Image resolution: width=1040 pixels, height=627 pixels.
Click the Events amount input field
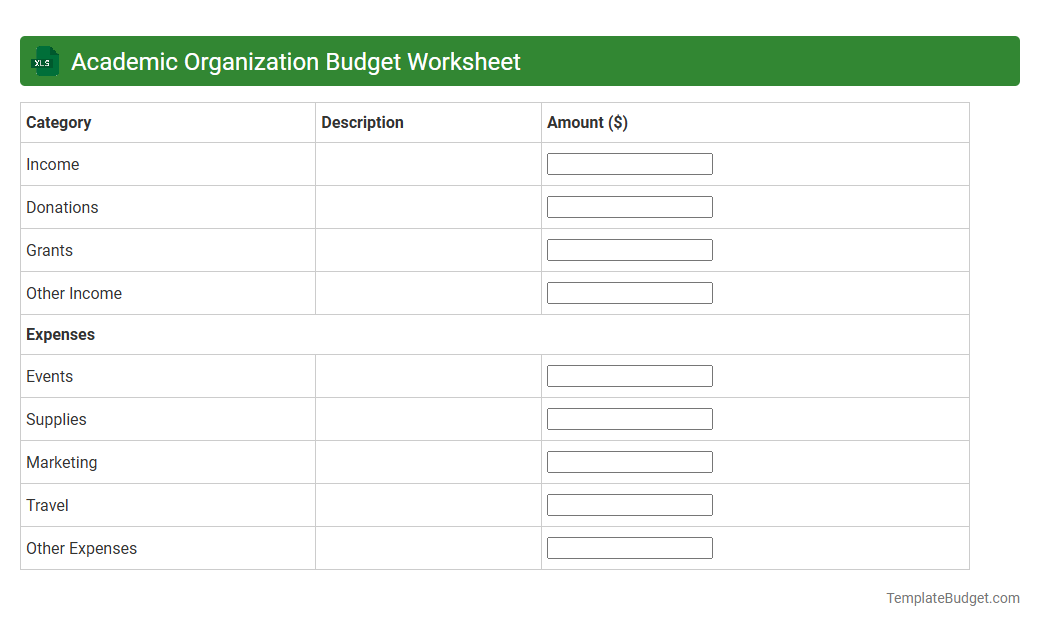click(629, 375)
